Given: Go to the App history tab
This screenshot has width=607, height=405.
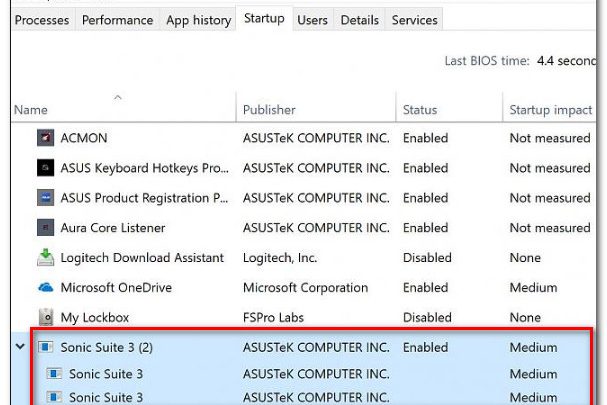Looking at the screenshot, I should click(x=198, y=20).
